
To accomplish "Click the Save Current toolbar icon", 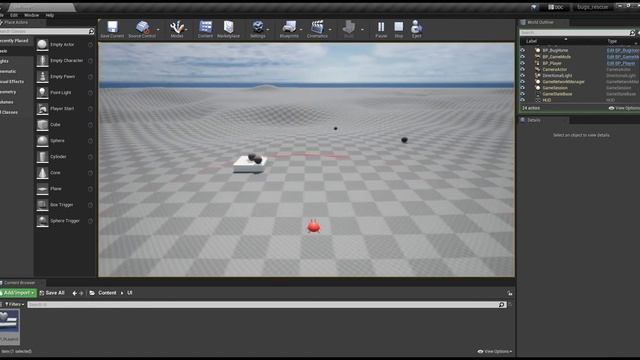I will click(112, 27).
